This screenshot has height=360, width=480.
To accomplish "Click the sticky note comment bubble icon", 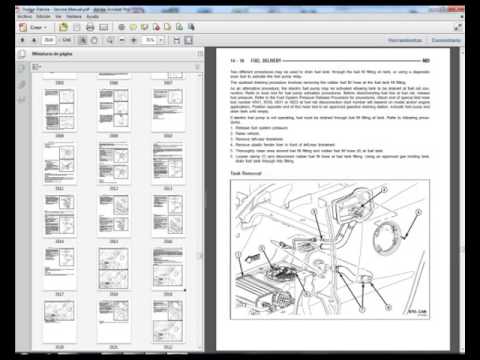I will coord(133,27).
